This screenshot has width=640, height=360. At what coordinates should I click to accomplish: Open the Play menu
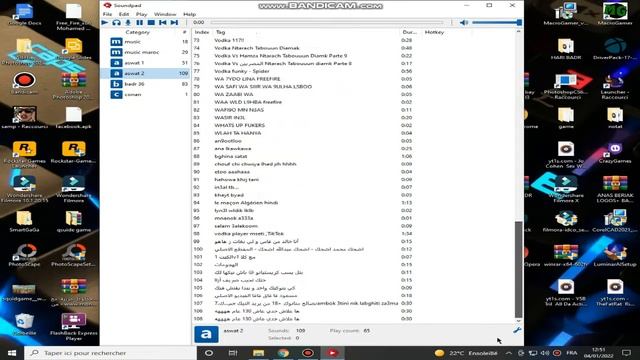[x=141, y=14]
